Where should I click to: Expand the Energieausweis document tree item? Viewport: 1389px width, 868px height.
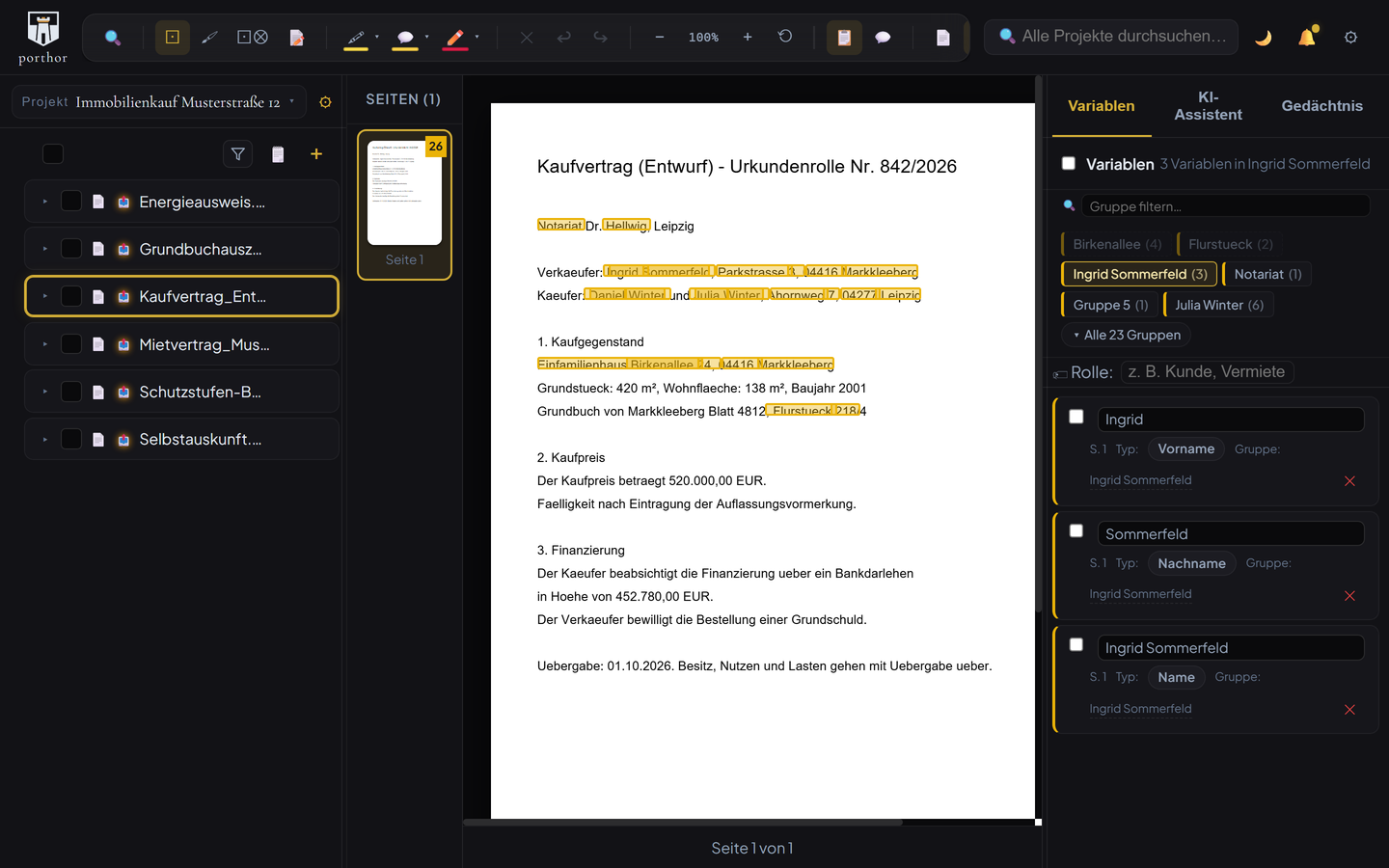tap(45, 202)
